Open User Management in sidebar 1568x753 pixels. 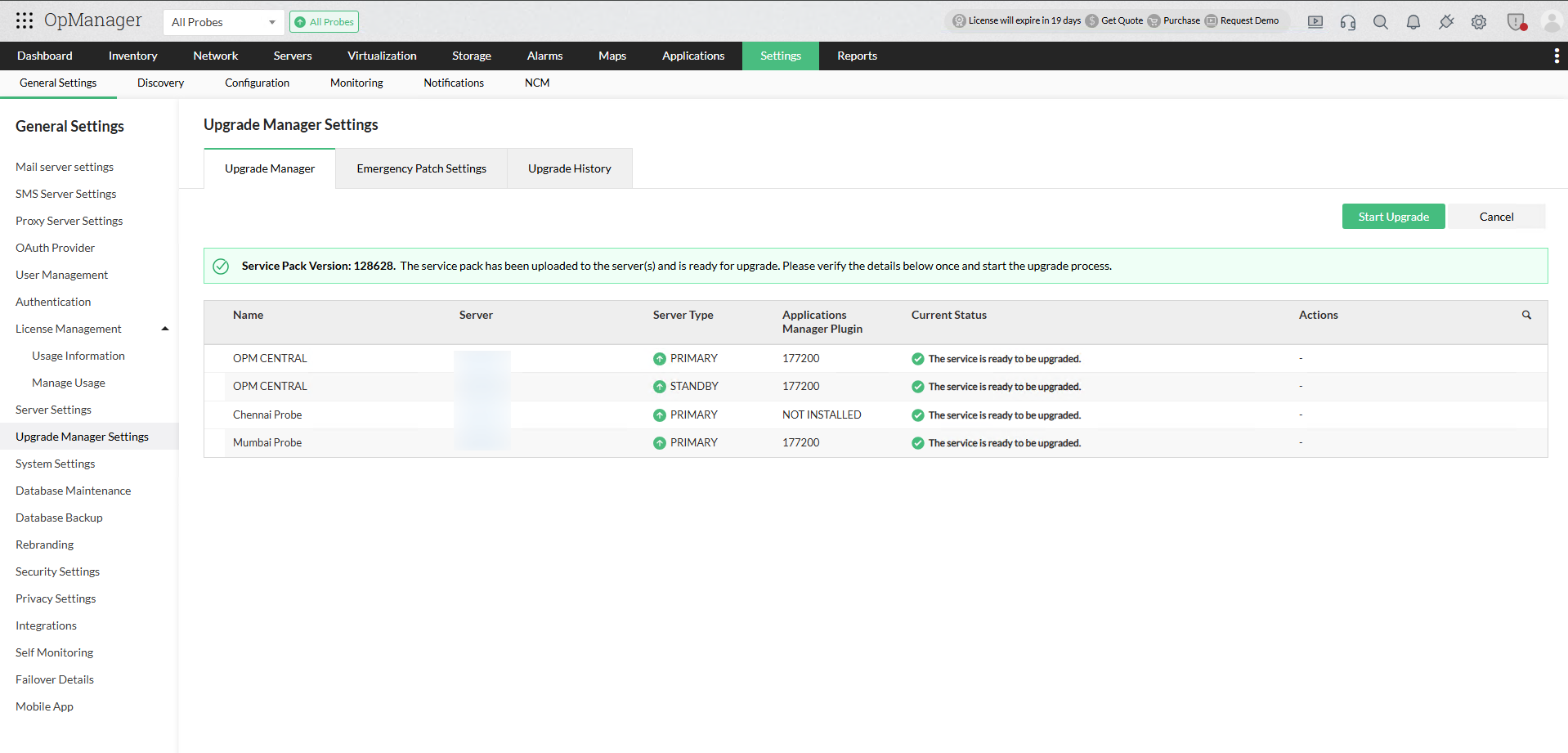tap(62, 275)
